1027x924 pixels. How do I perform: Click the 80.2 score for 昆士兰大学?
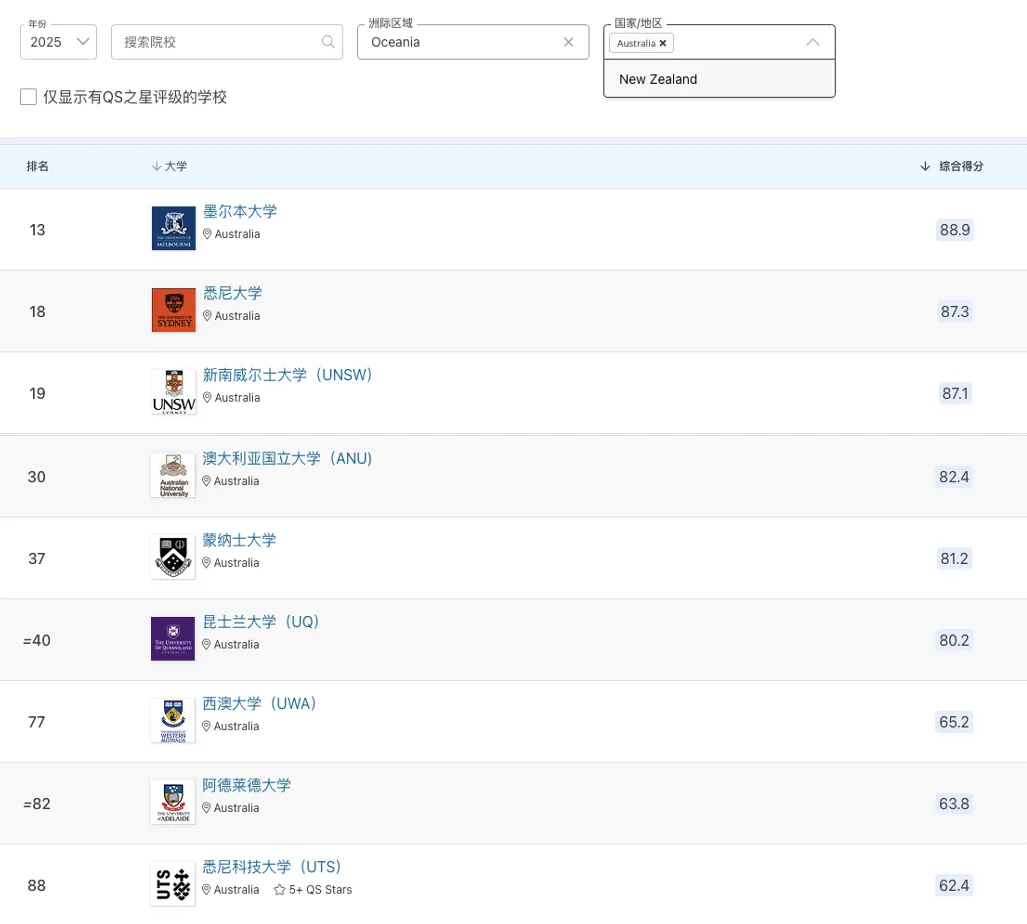click(954, 640)
